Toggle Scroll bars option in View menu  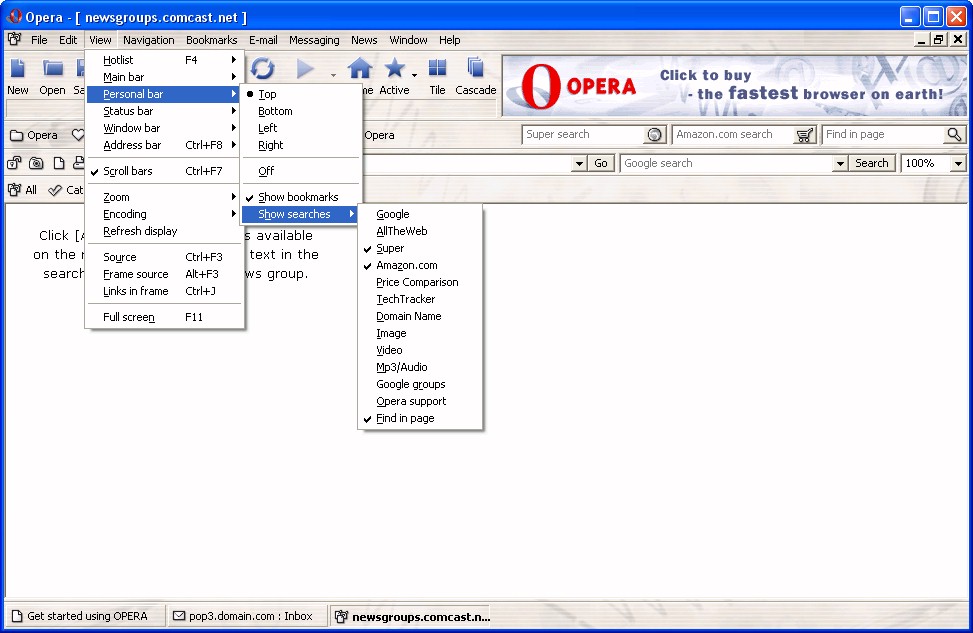point(128,171)
